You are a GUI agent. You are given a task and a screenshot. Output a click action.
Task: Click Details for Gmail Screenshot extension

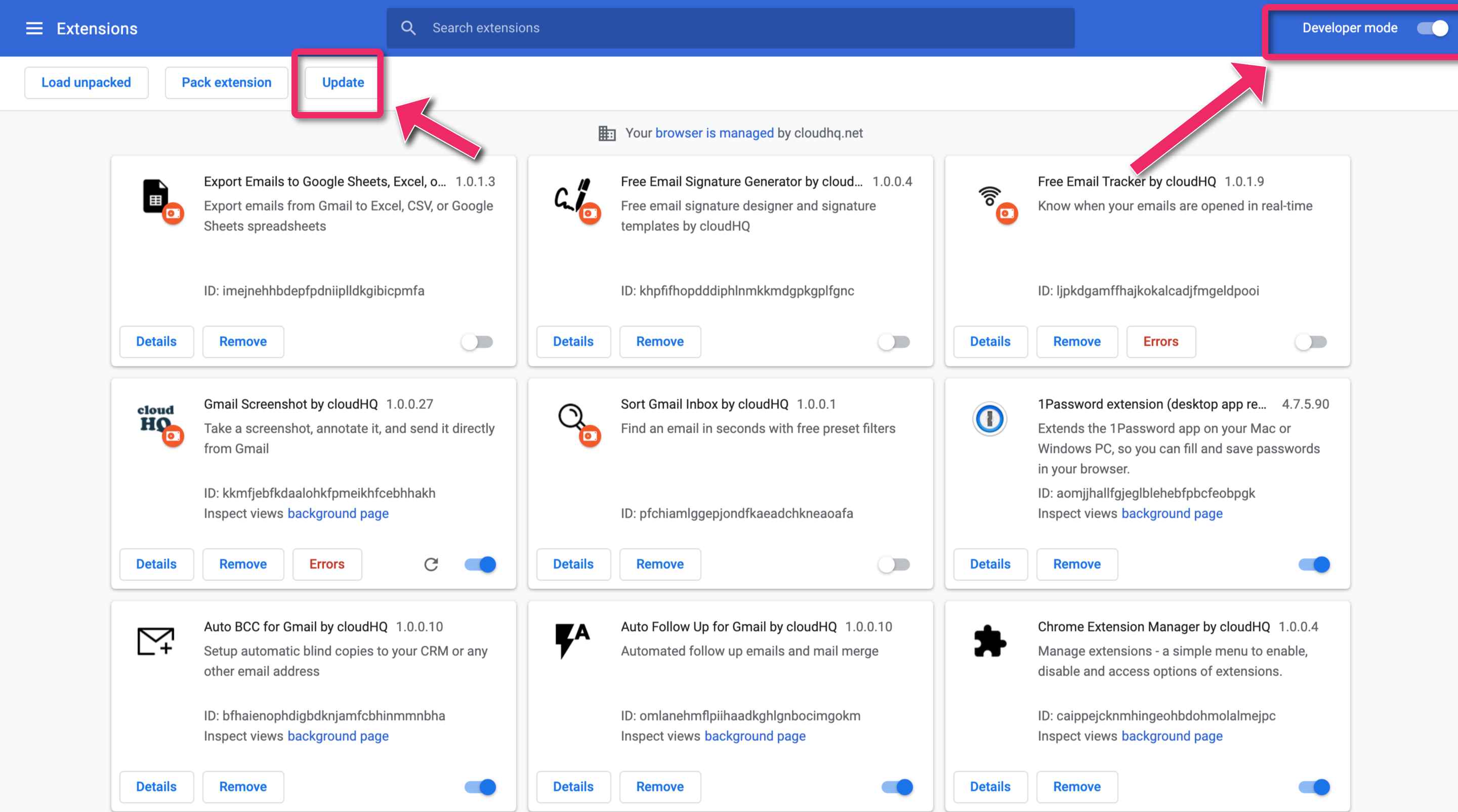click(156, 563)
